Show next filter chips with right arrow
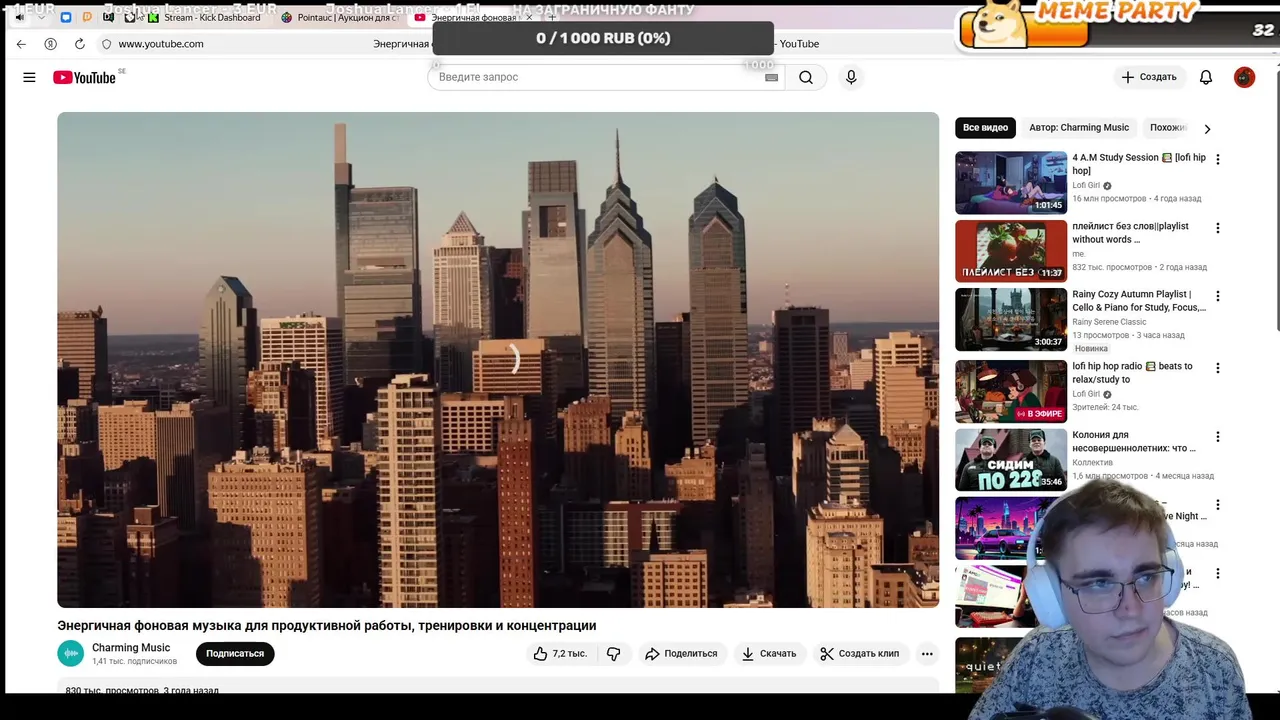Image resolution: width=1280 pixels, height=720 pixels. click(1207, 128)
